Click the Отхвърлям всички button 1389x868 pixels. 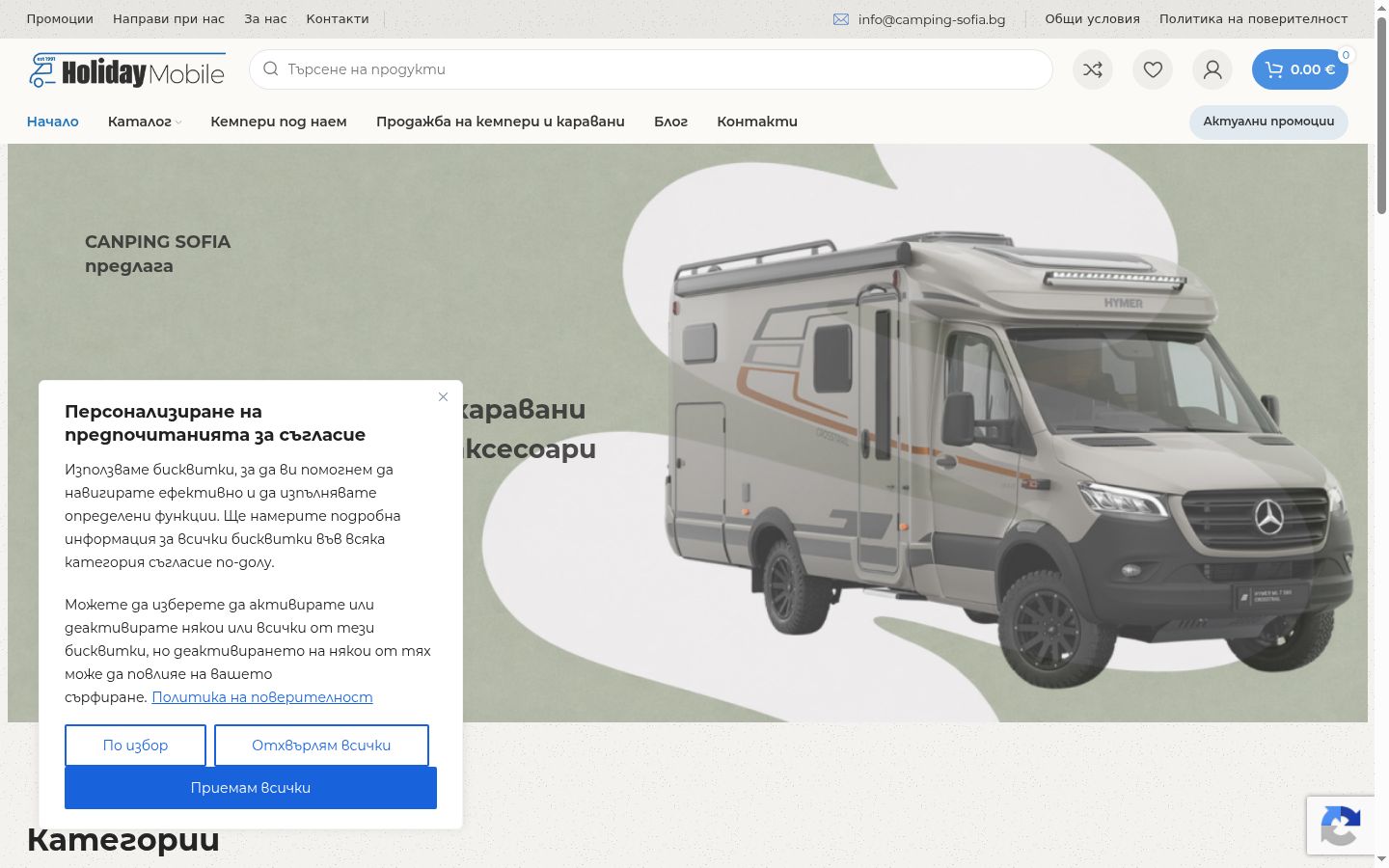click(x=321, y=746)
